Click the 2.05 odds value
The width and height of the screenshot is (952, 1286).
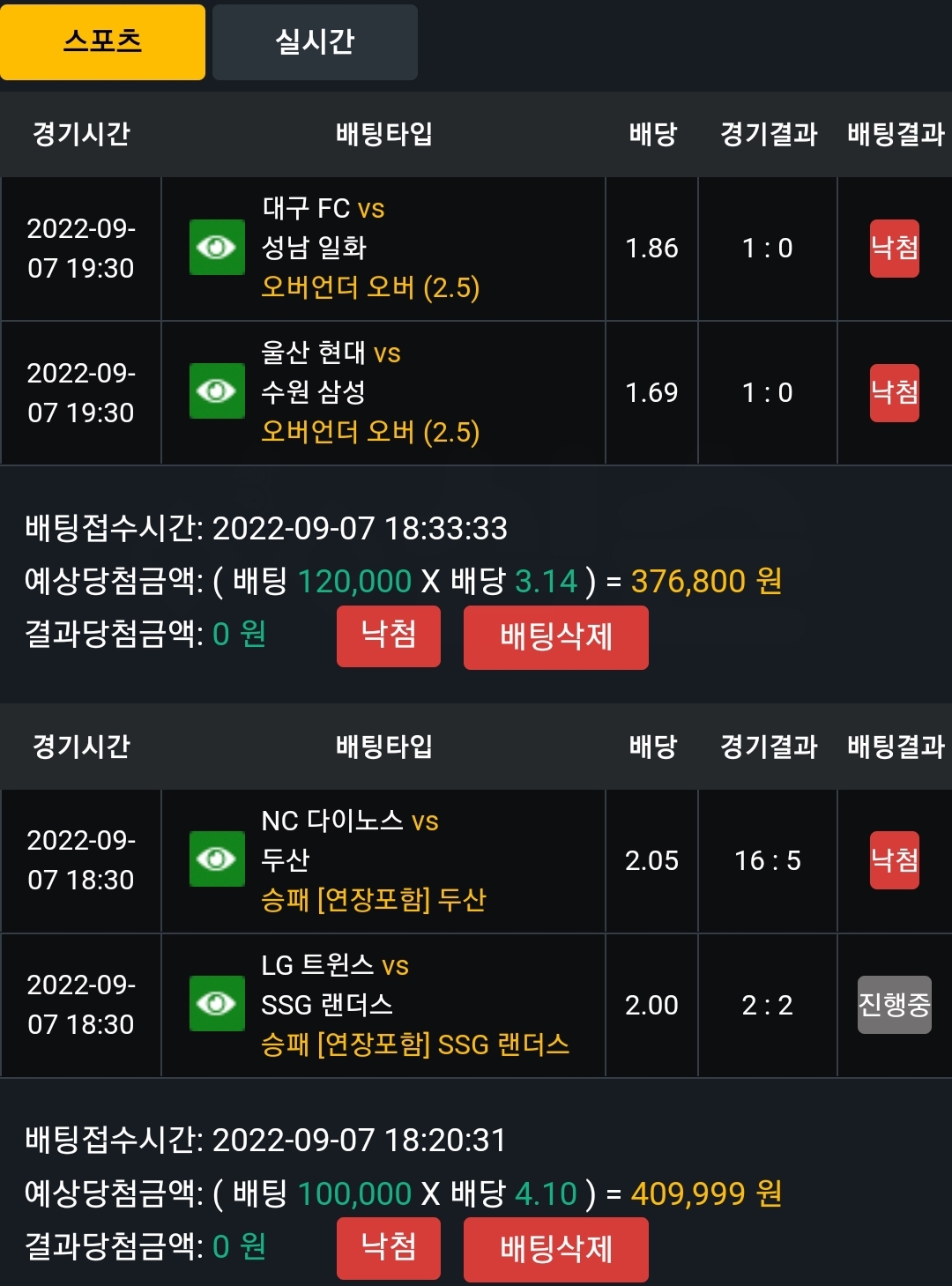coord(651,860)
